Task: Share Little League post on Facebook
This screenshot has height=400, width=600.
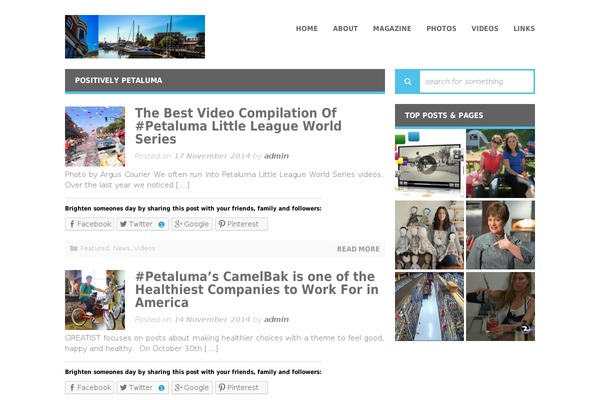Action: (90, 224)
